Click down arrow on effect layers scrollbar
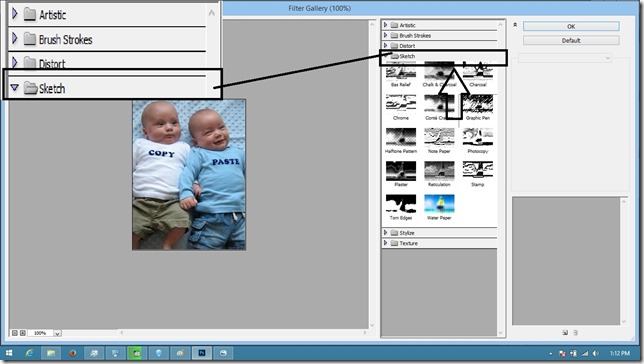This screenshot has width=644, height=364. [x=624, y=321]
